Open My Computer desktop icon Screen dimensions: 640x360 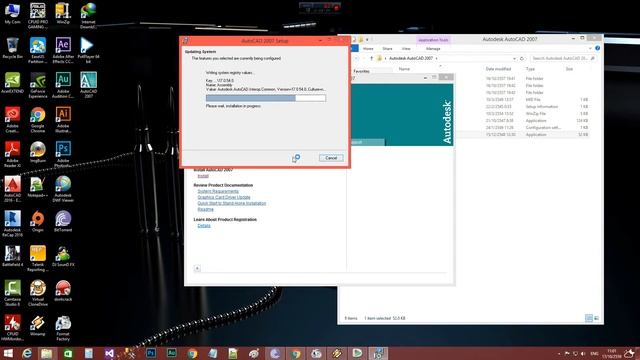[12, 14]
